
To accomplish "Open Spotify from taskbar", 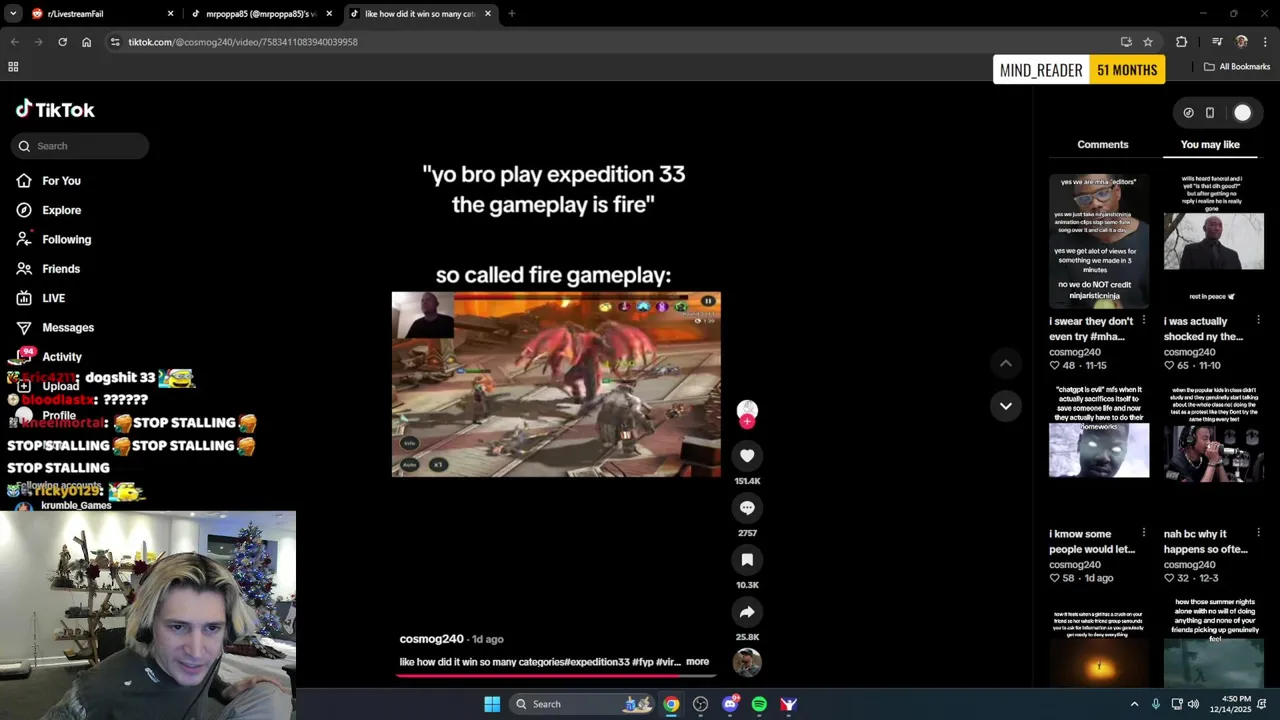I will (759, 704).
